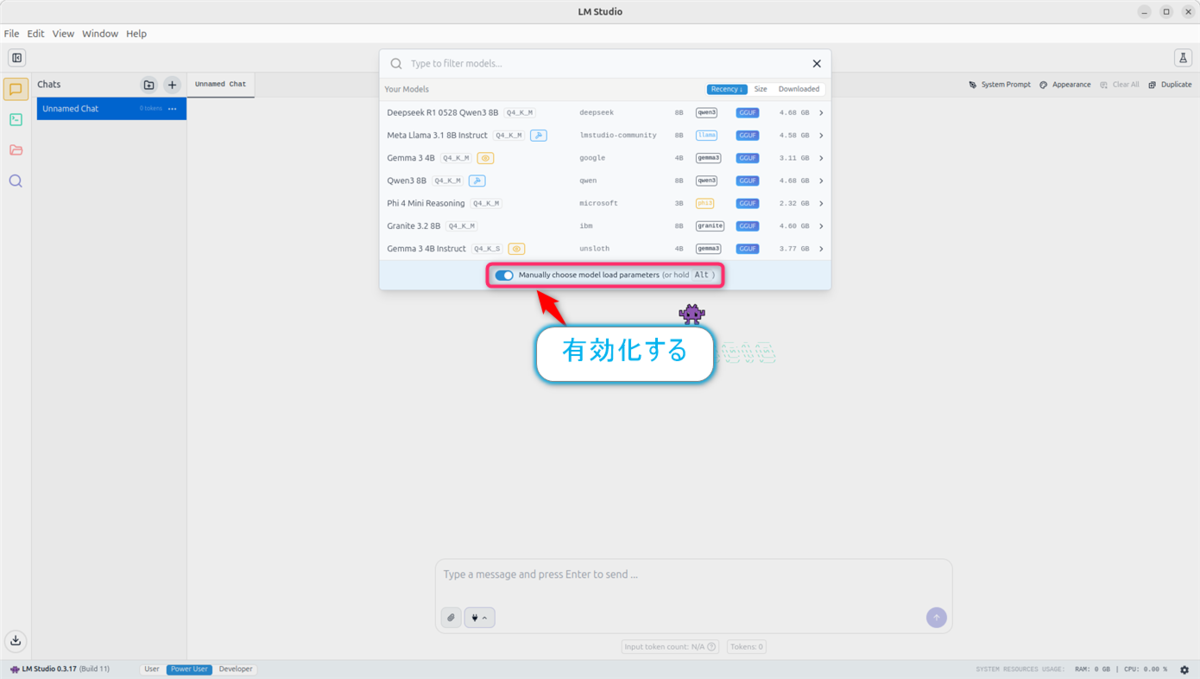Viewport: 1200px width, 679px height.
Task: Open the View menu
Action: [x=63, y=33]
